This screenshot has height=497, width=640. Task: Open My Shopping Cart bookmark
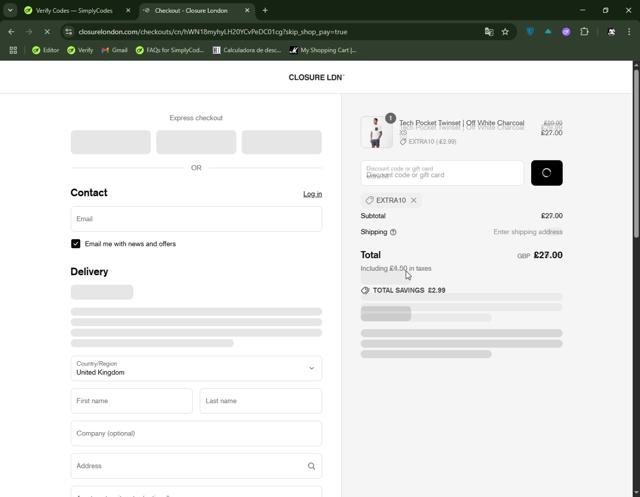(323, 50)
